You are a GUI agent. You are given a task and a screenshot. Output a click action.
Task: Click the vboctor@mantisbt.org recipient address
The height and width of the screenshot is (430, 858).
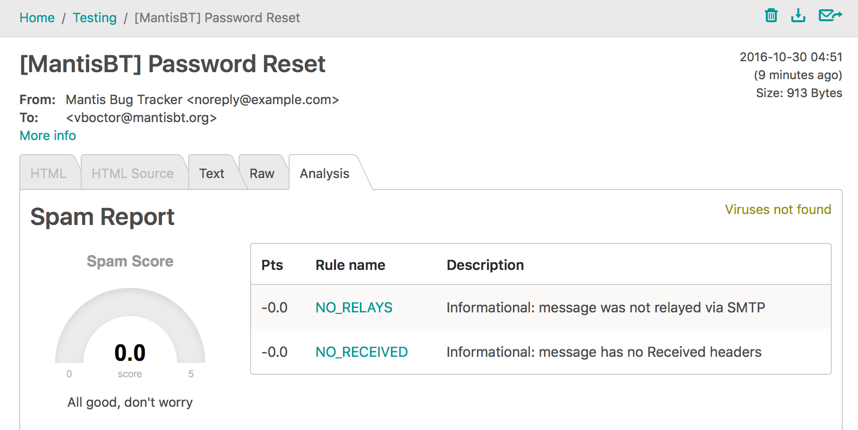coord(141,118)
